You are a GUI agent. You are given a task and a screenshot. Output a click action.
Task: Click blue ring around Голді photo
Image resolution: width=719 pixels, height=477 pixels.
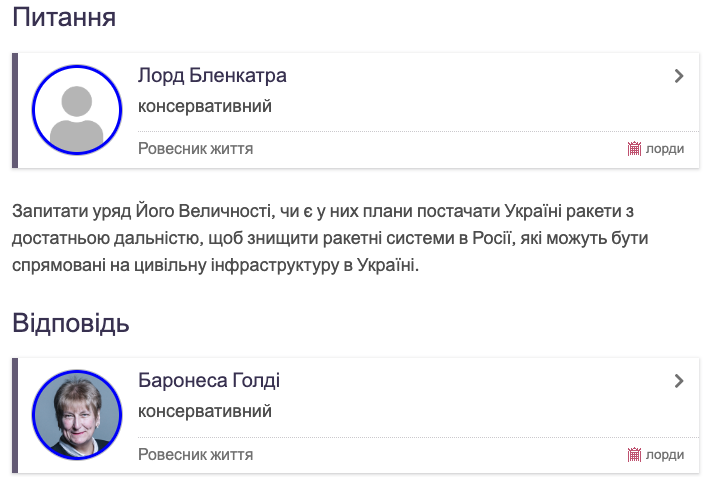pyautogui.click(x=77, y=372)
